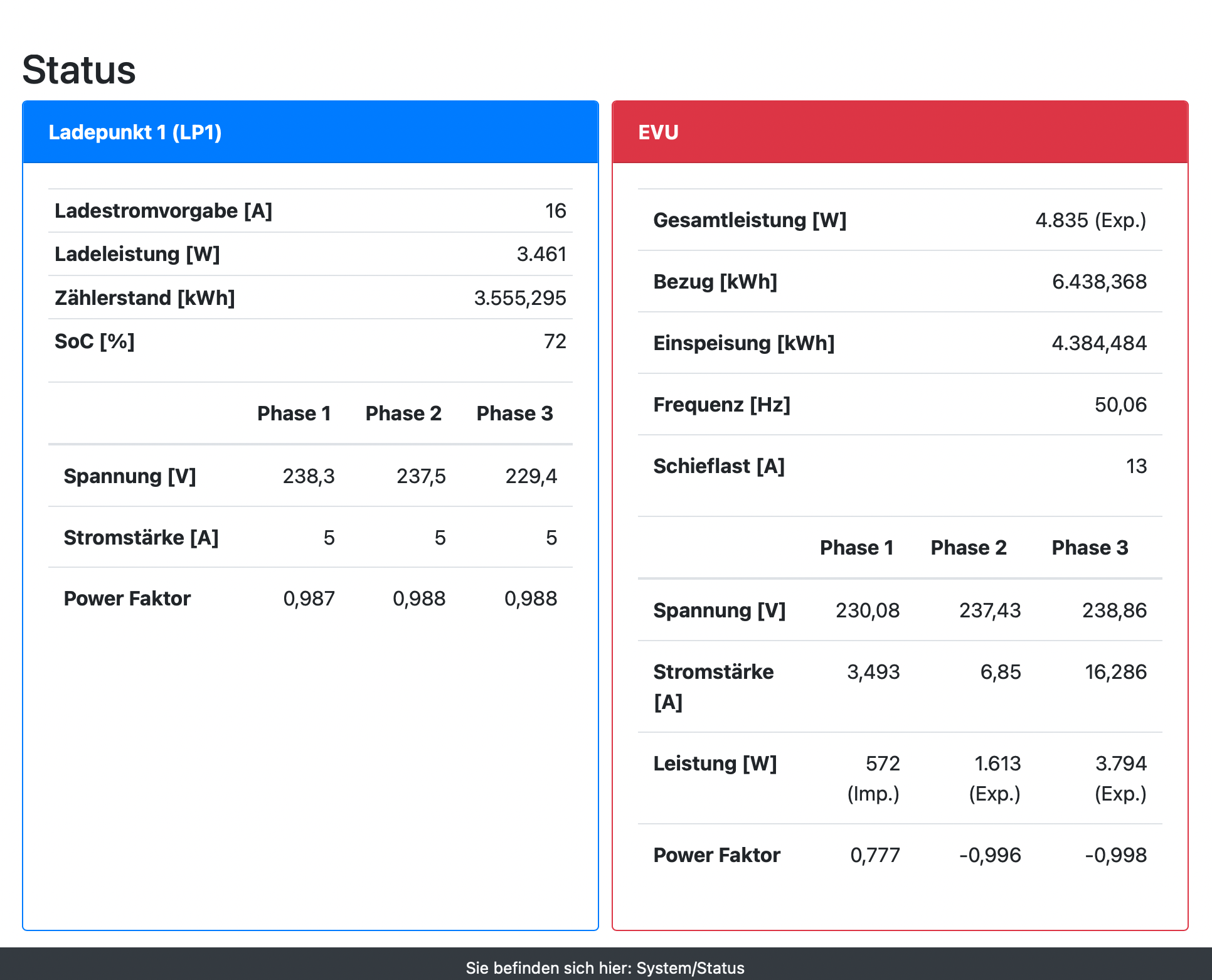Click the Bezug value 6.438,368
This screenshot has height=980, width=1212.
coord(1099,282)
